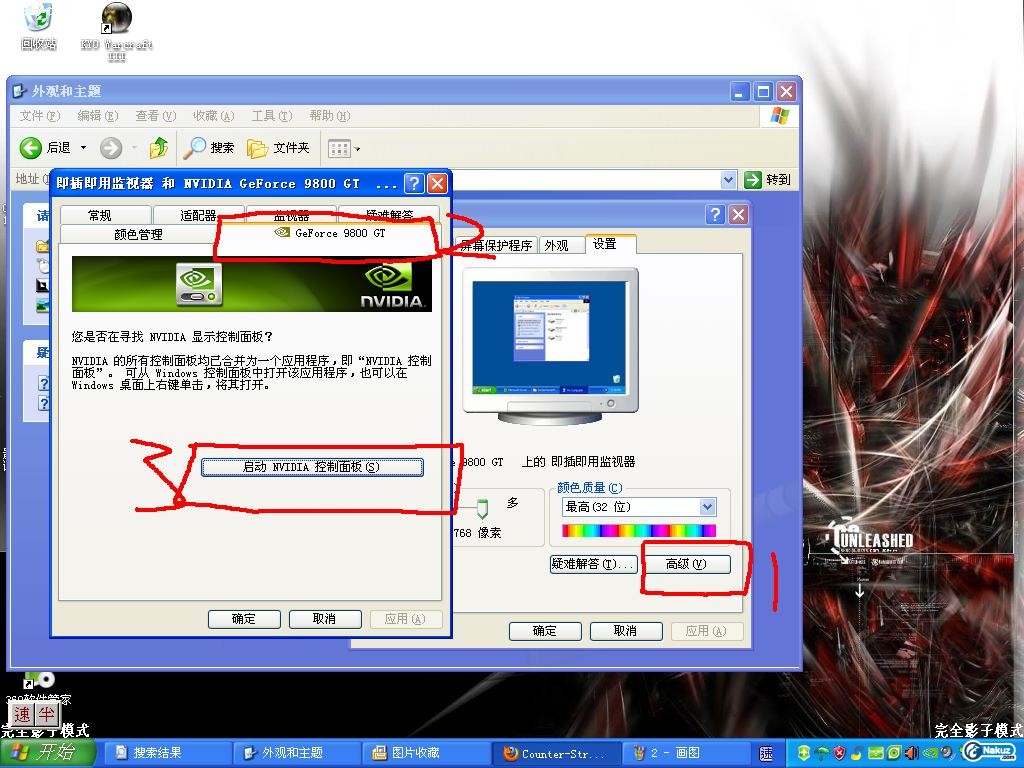Open the 帮助 menu
The image size is (1024, 768).
[x=329, y=116]
